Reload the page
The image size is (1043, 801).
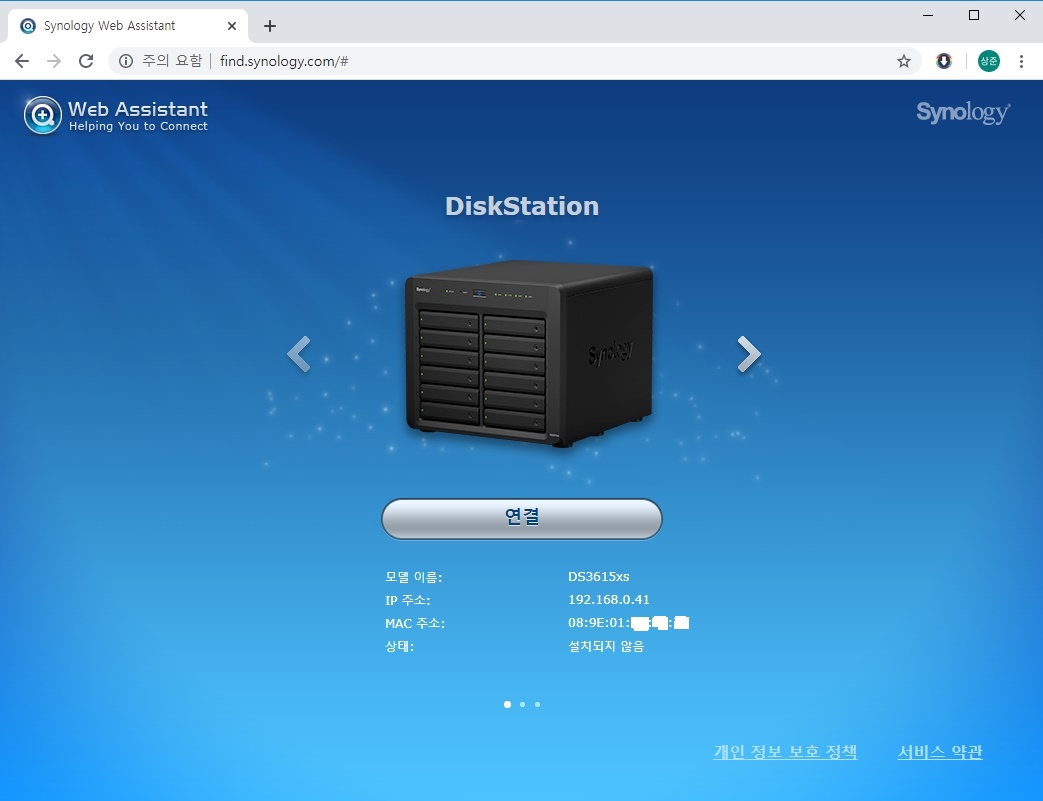pos(86,61)
